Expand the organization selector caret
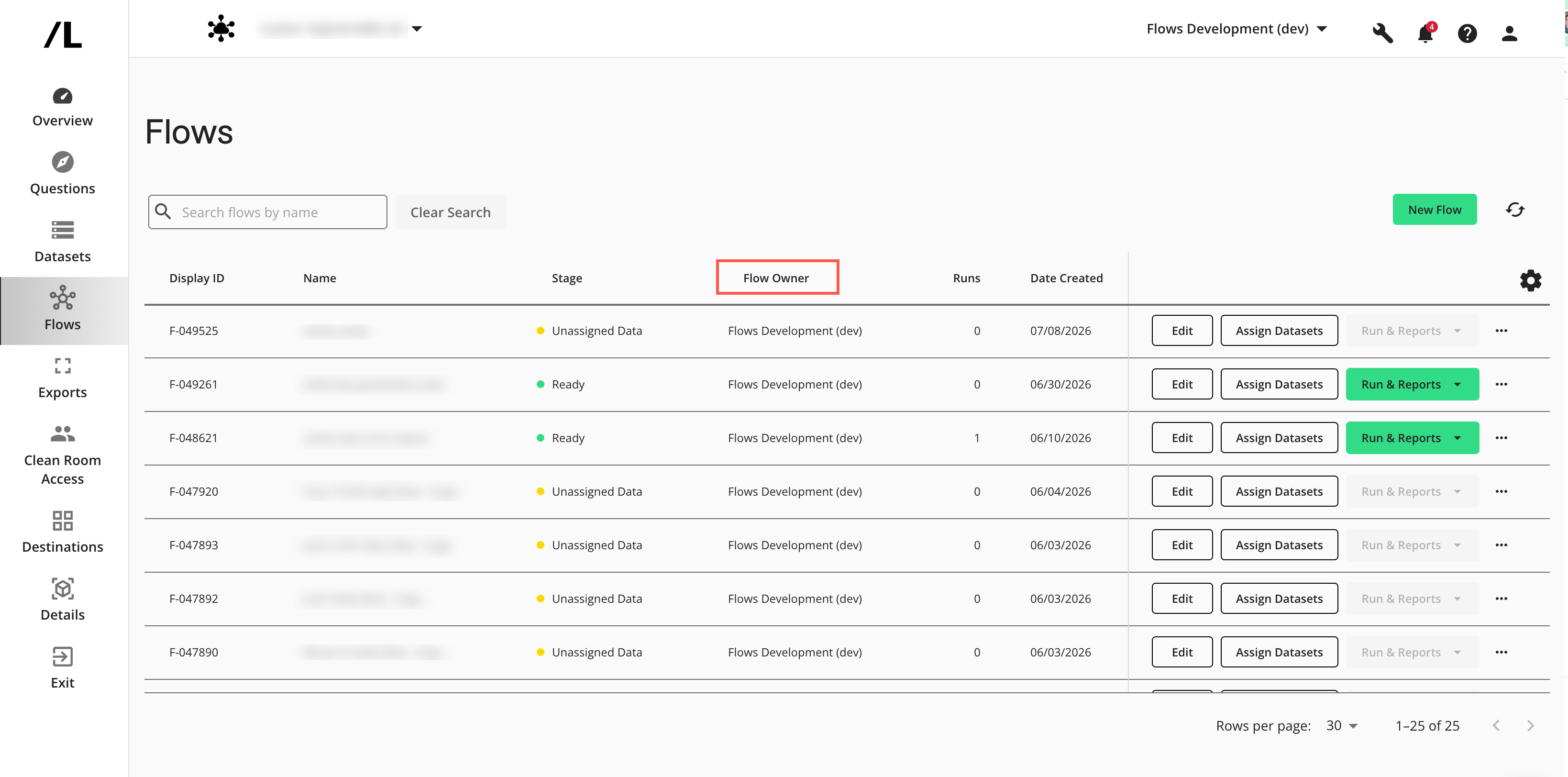The width and height of the screenshot is (1568, 777). [x=417, y=29]
